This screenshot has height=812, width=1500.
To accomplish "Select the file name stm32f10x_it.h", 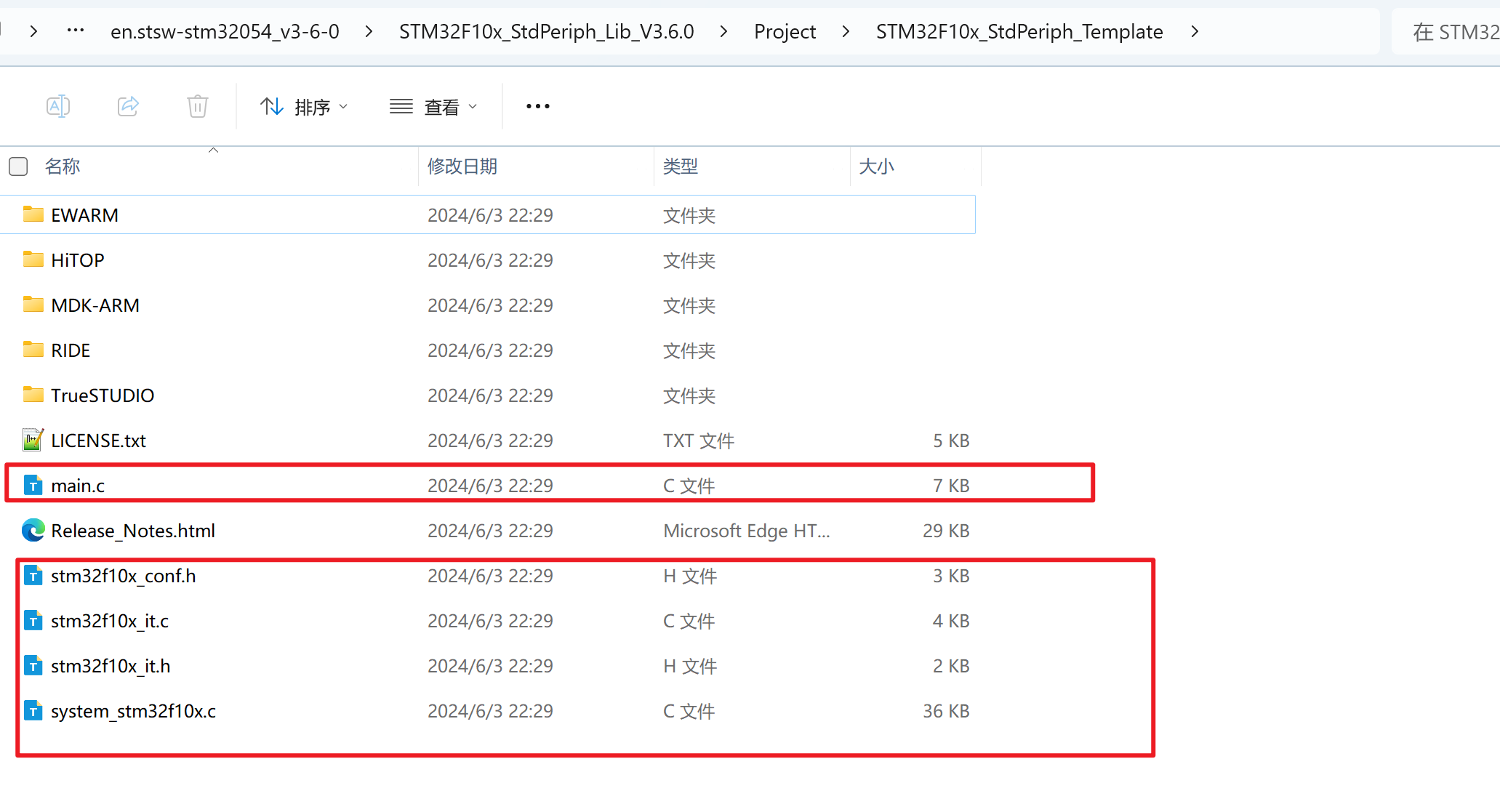I will [x=111, y=666].
